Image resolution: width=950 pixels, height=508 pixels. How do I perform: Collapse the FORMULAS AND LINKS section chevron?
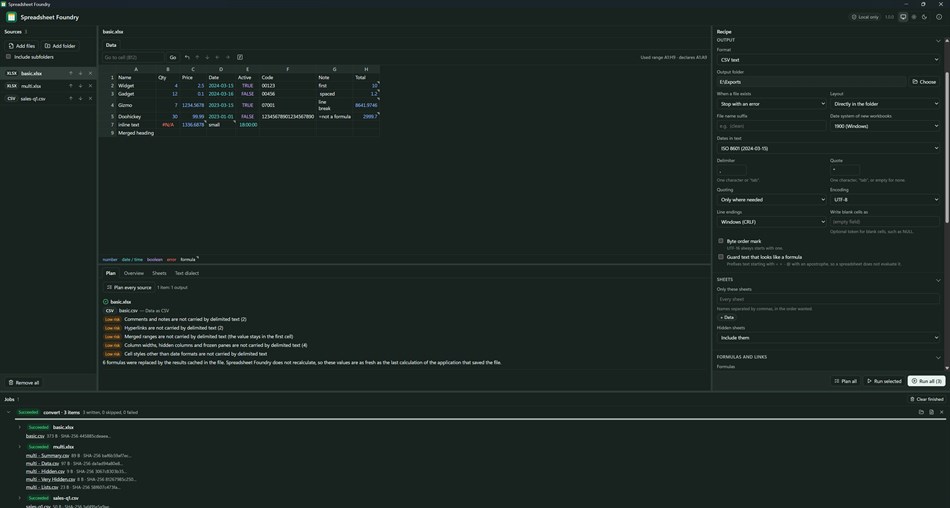pos(938,358)
